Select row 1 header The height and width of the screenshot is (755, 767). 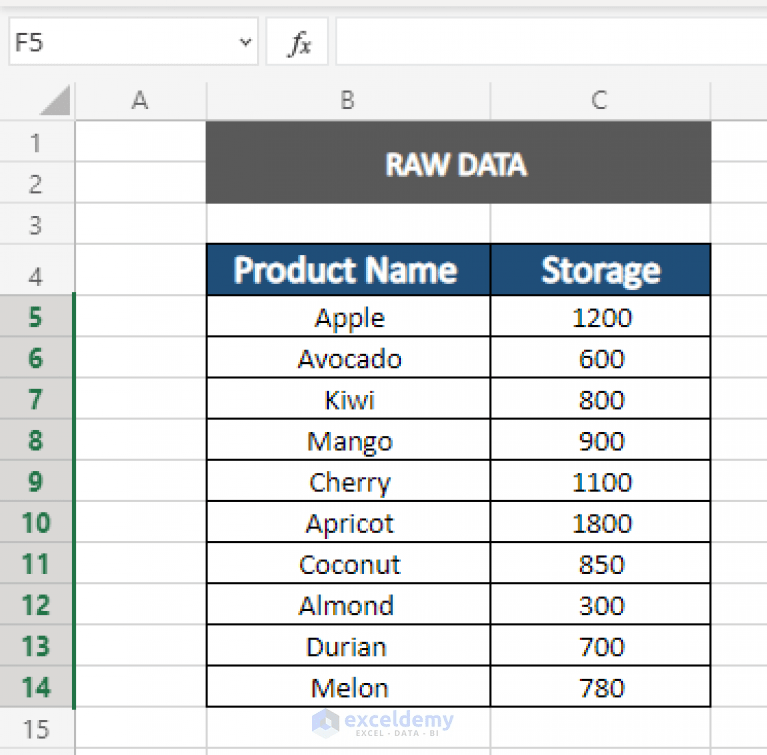coord(36,142)
